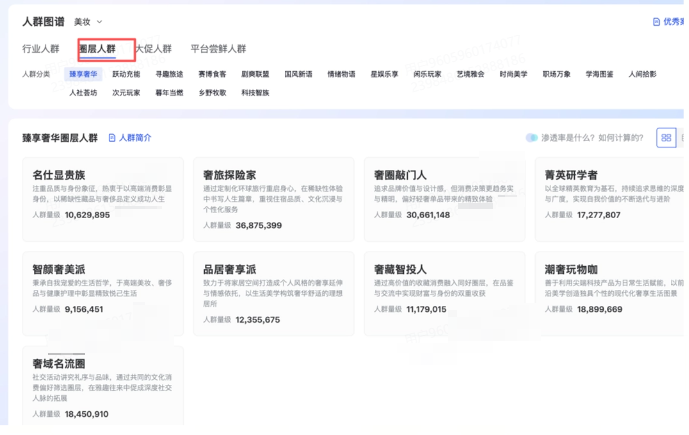This screenshot has height=435, width=689.
Task: Open the 名仕显贵族 audience card
Action: (103, 199)
